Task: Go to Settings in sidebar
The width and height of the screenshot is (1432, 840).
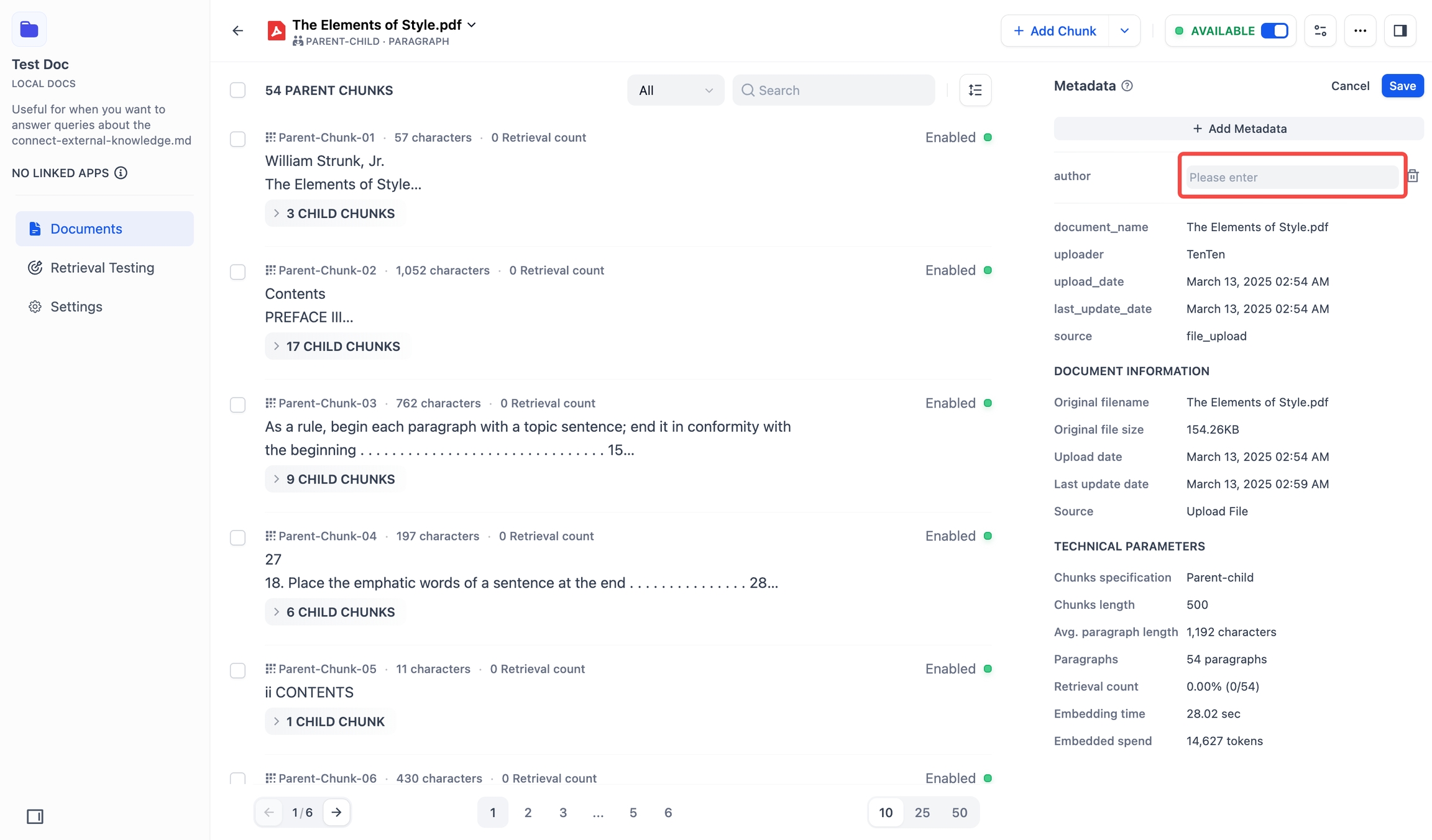Action: coord(76,307)
